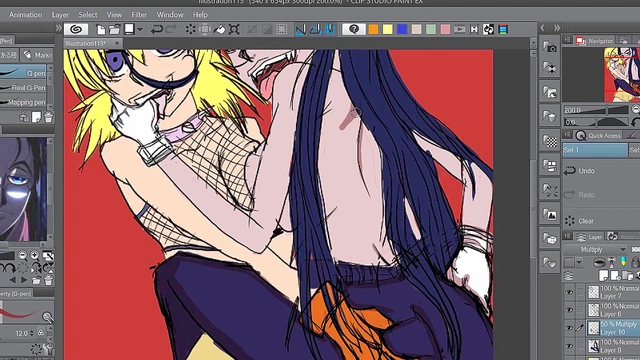Toggle Snap to Special Ruler icon

point(315,29)
